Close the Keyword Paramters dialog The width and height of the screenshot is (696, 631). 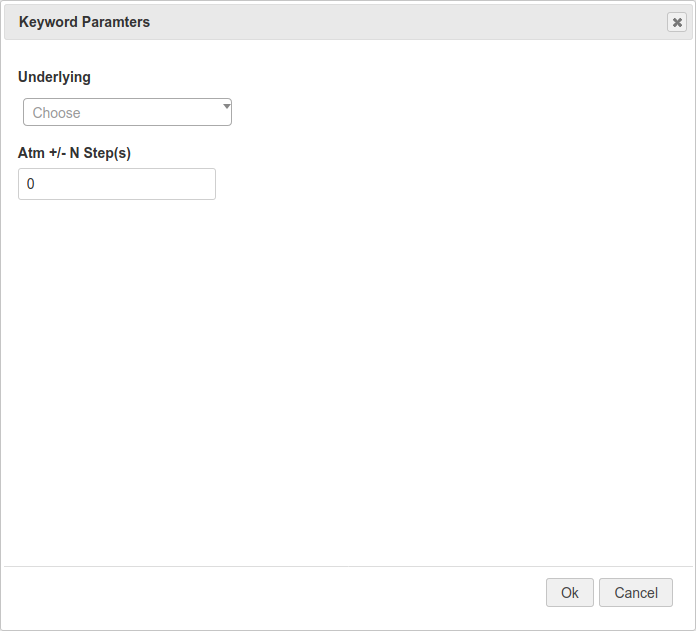(x=677, y=22)
